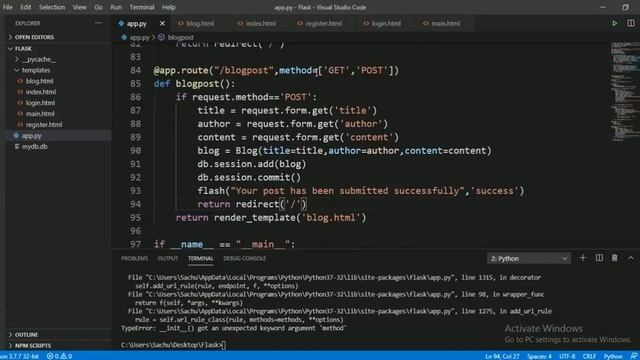This screenshot has height=360, width=640.
Task: Run Python file with the play icon
Action: (x=615, y=24)
